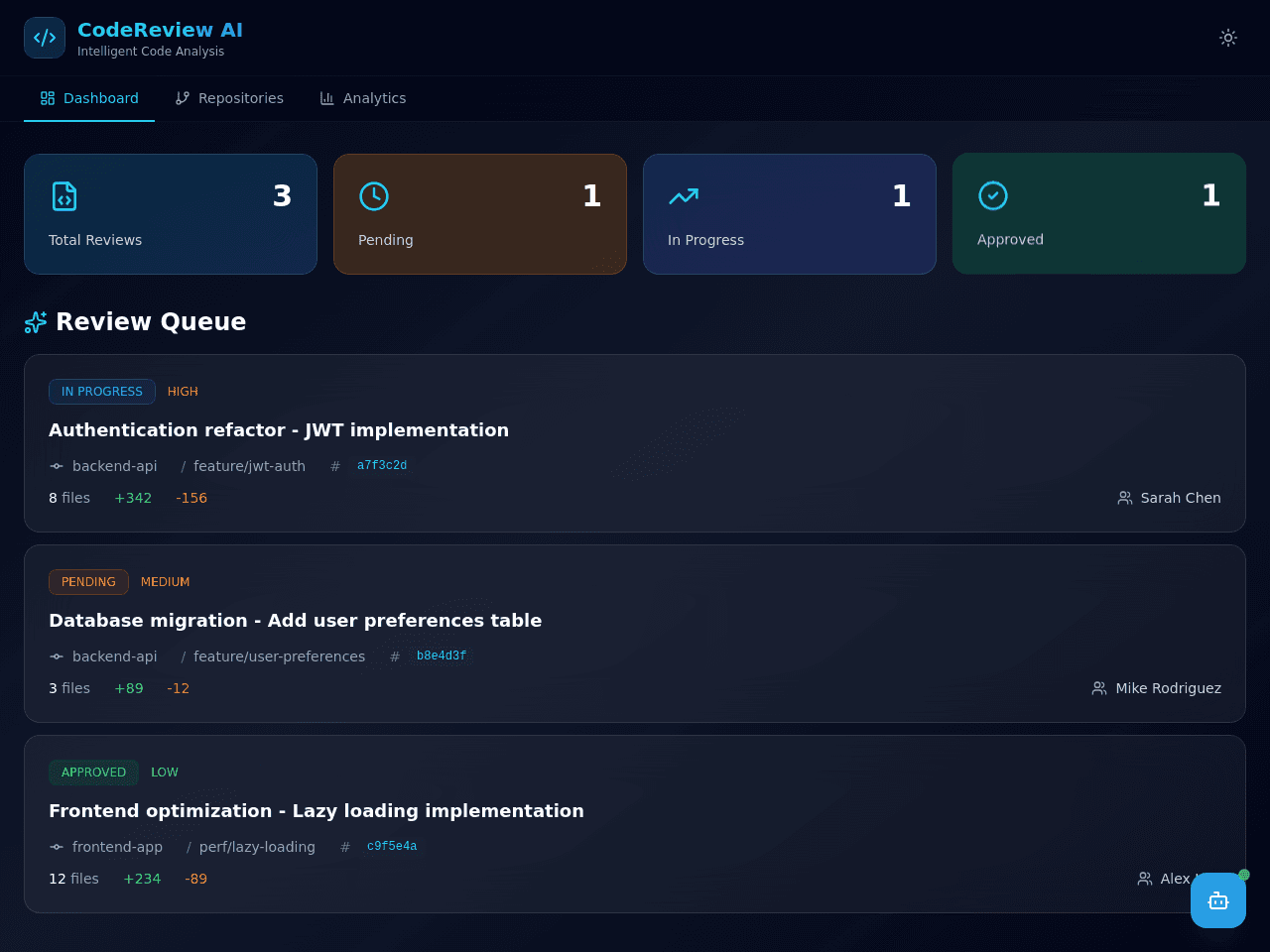
Task: Click the 8 files count
Action: point(69,498)
